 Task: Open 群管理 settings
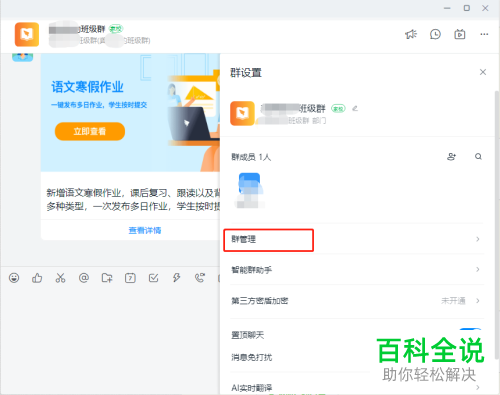pyautogui.click(x=357, y=239)
